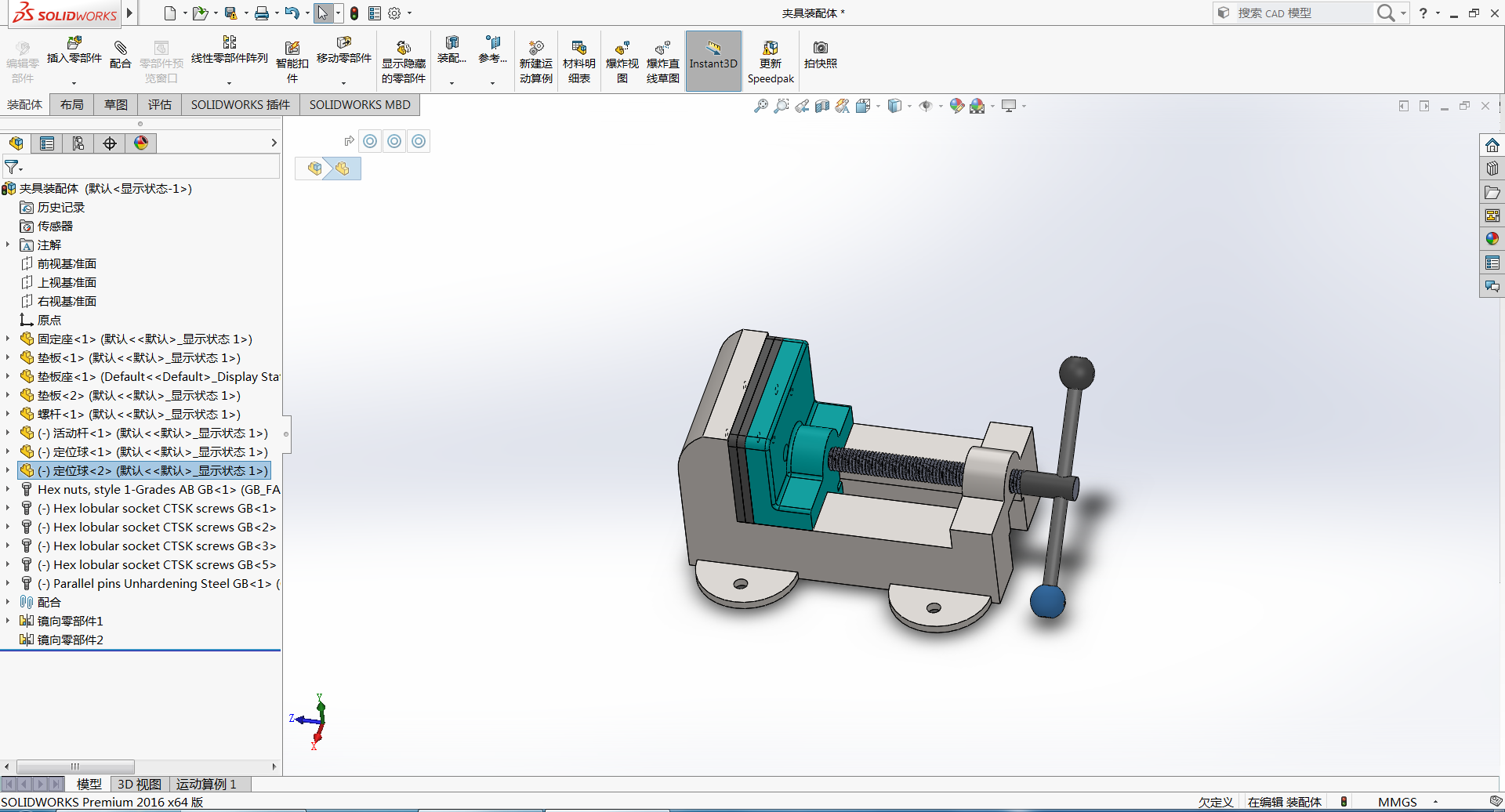This screenshot has width=1505, height=812.
Task: Expand the 固定座<1> component node
Action: point(8,339)
